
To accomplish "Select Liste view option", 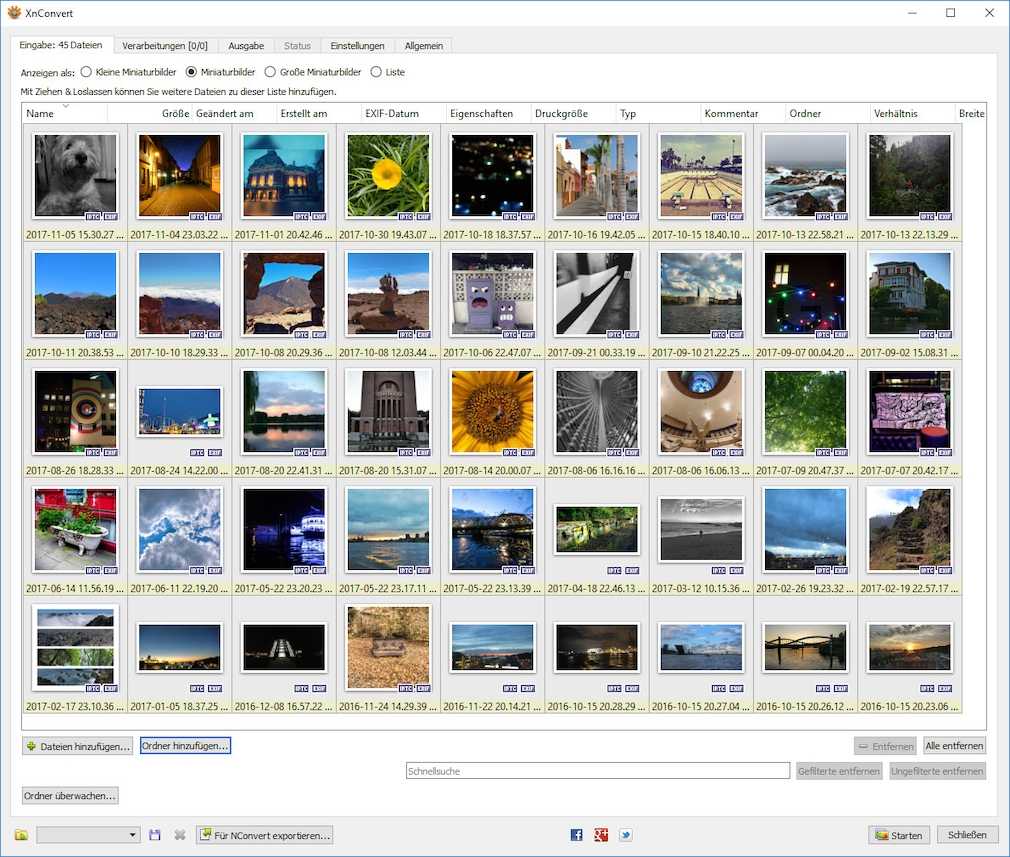I will coord(388,72).
